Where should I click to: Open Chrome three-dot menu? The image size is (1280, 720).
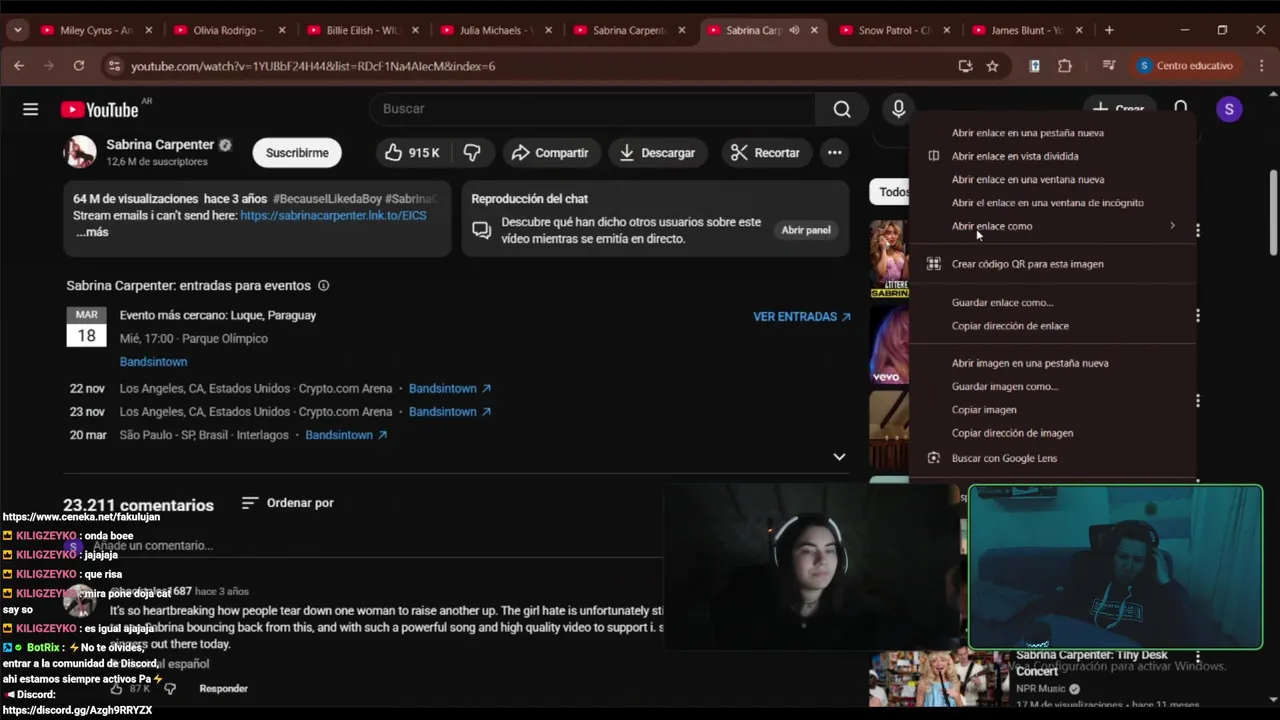click(1261, 66)
